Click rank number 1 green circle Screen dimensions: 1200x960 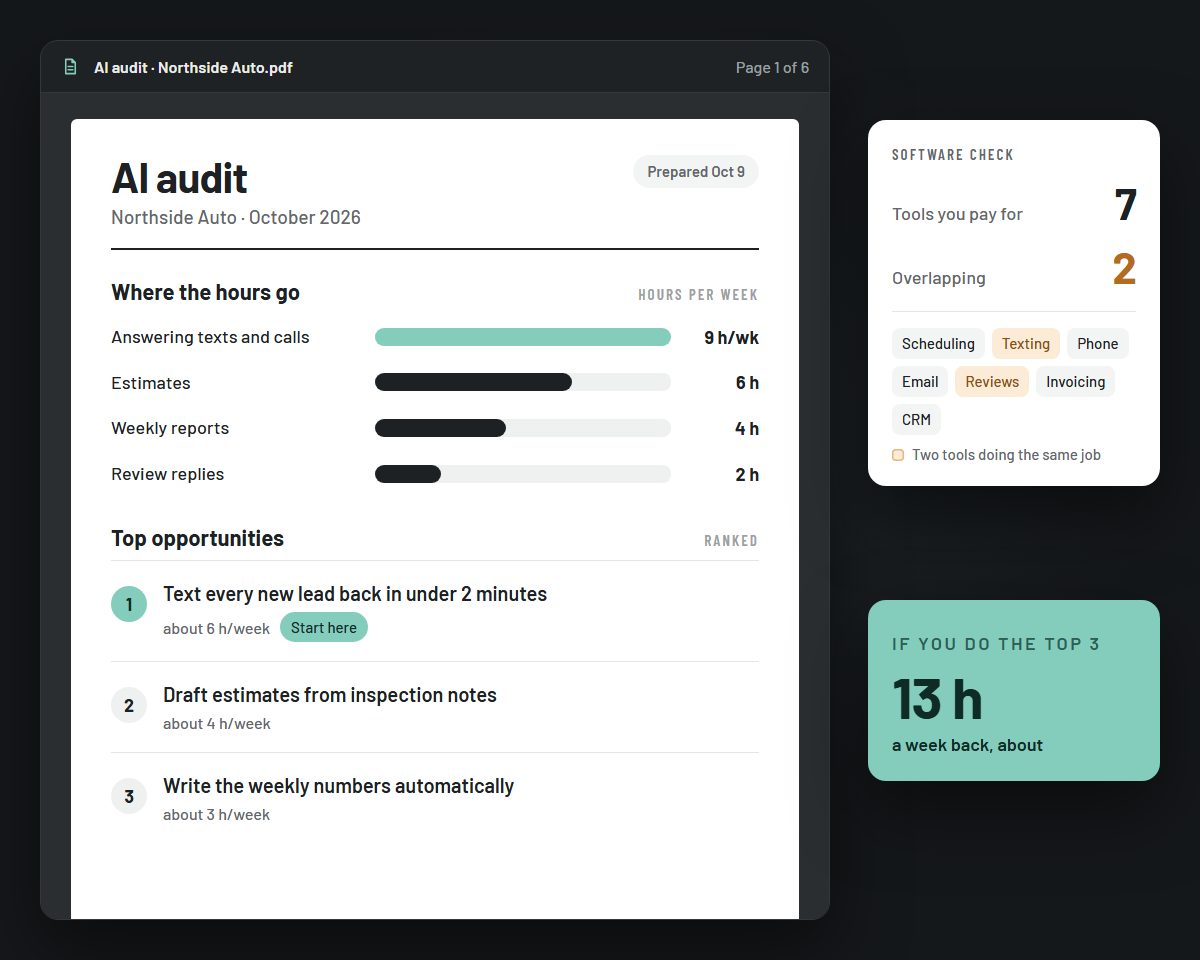[x=129, y=604]
